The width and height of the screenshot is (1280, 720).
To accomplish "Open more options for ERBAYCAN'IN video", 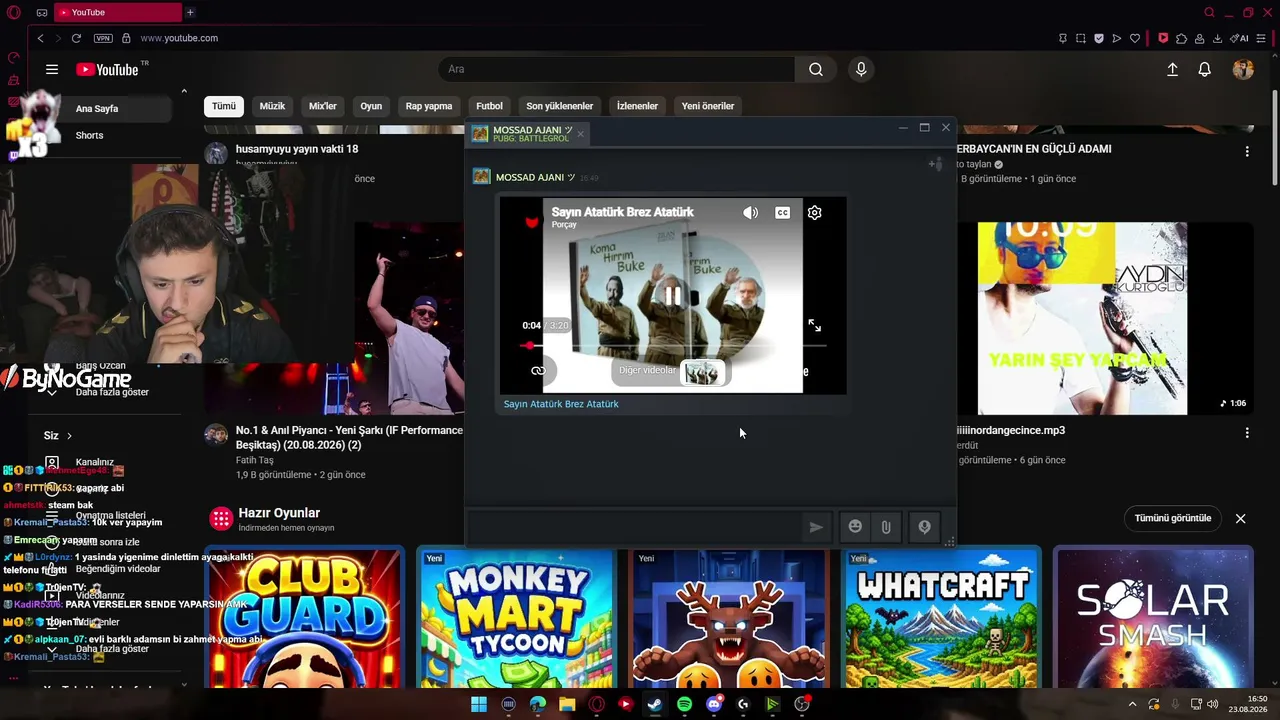I will pos(1247,151).
